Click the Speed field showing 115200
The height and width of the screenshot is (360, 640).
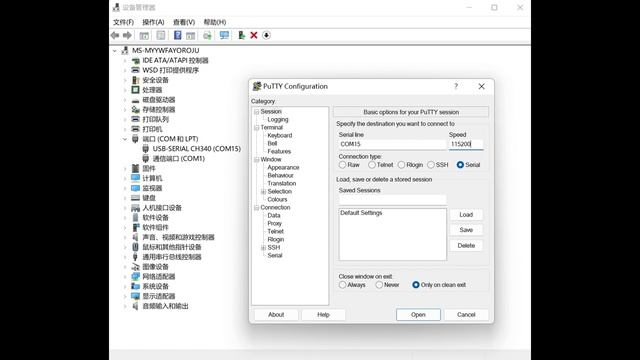tap(466, 144)
